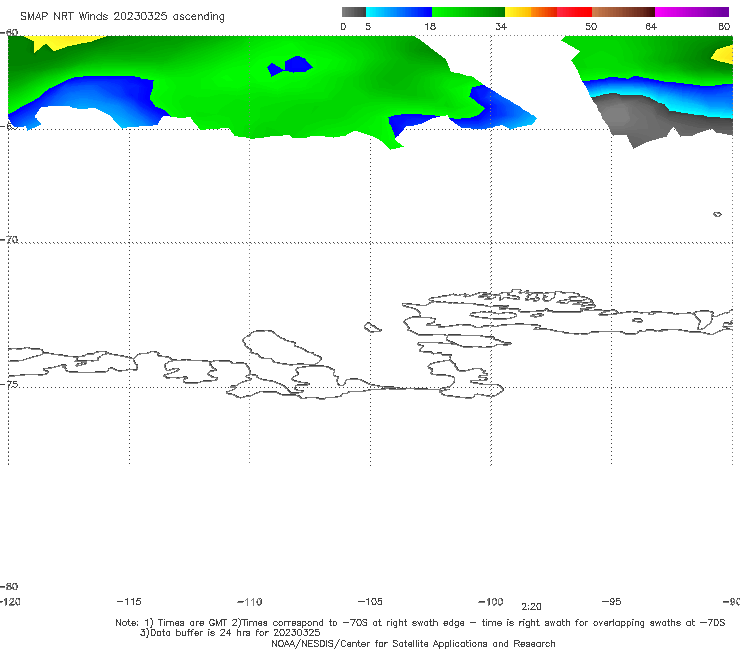
Task: Pick the magenta-purple segment of the colorbar
Action: pyautogui.click(x=692, y=12)
